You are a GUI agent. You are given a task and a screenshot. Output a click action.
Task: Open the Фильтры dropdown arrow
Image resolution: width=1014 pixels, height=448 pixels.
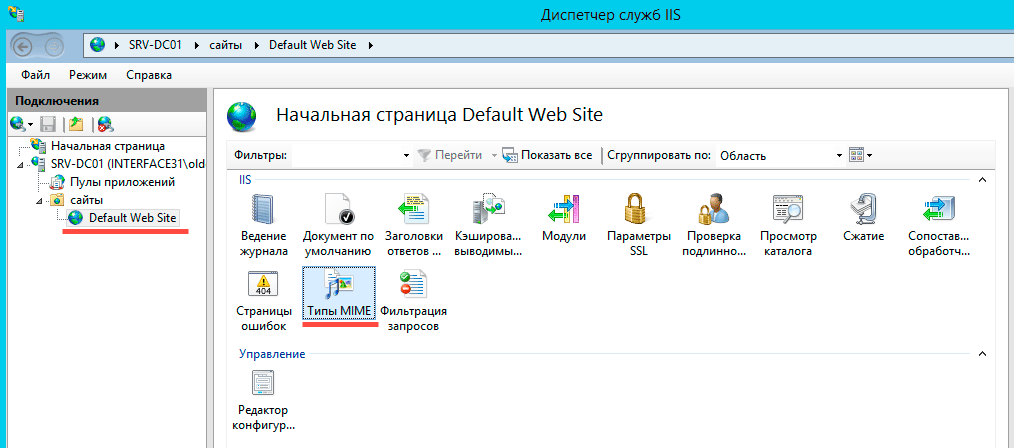[x=407, y=156]
